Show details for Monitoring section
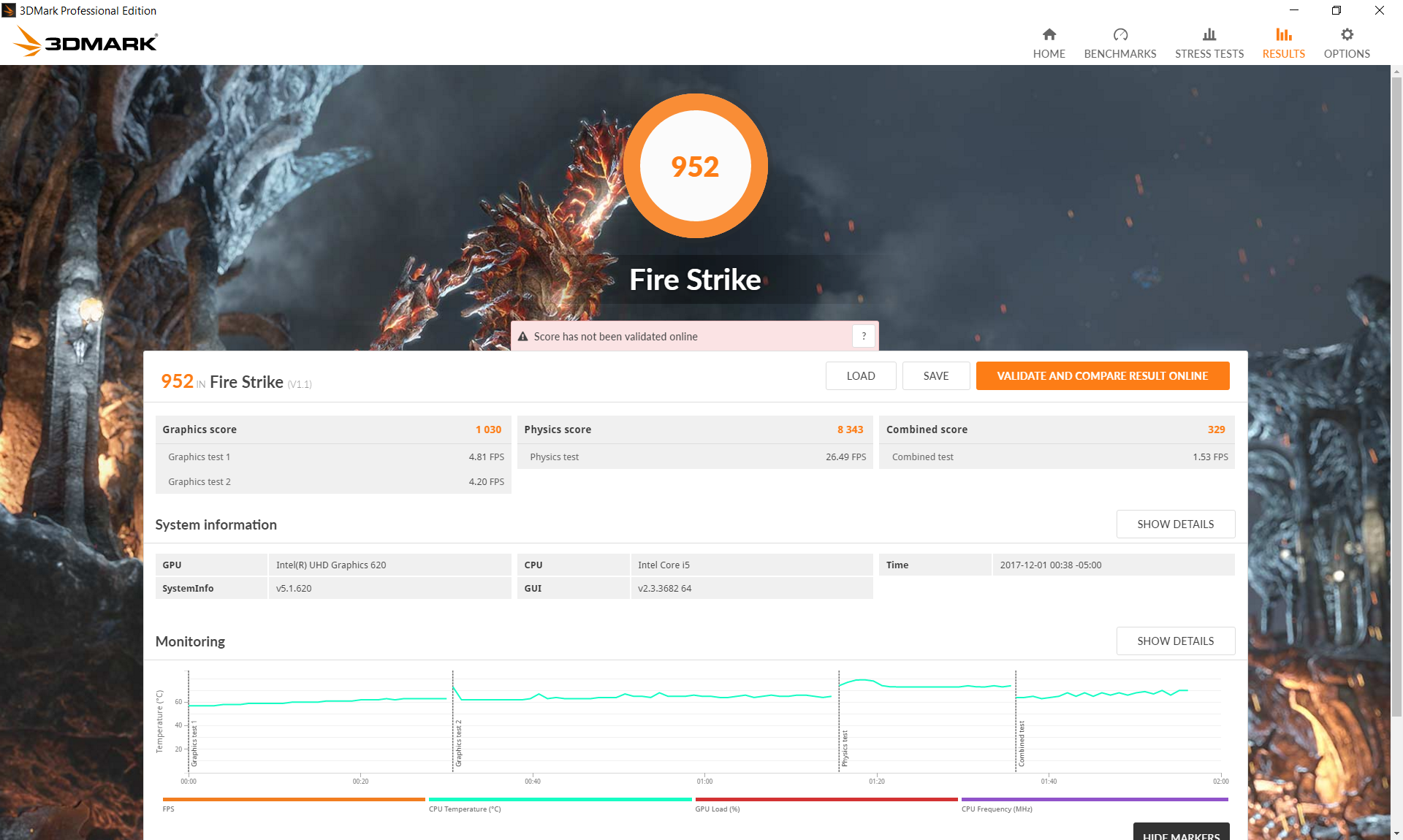 click(x=1175, y=641)
